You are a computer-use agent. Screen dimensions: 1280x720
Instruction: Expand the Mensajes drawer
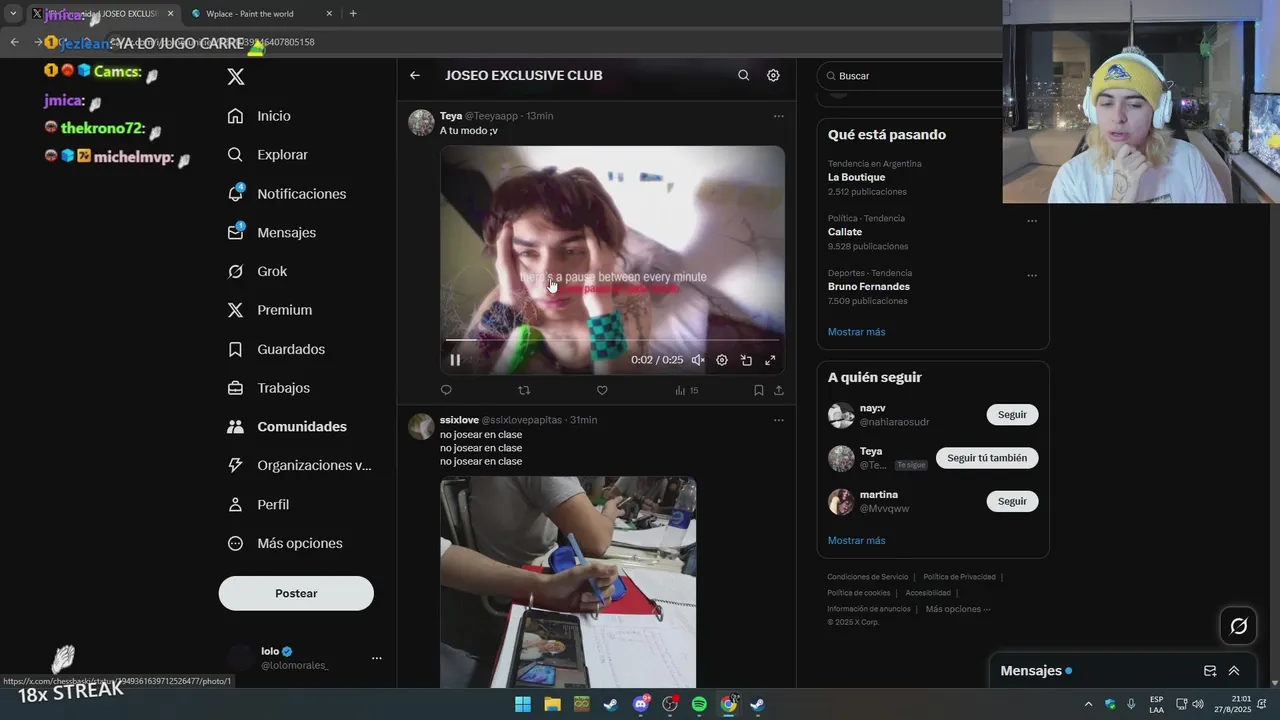tap(1234, 671)
